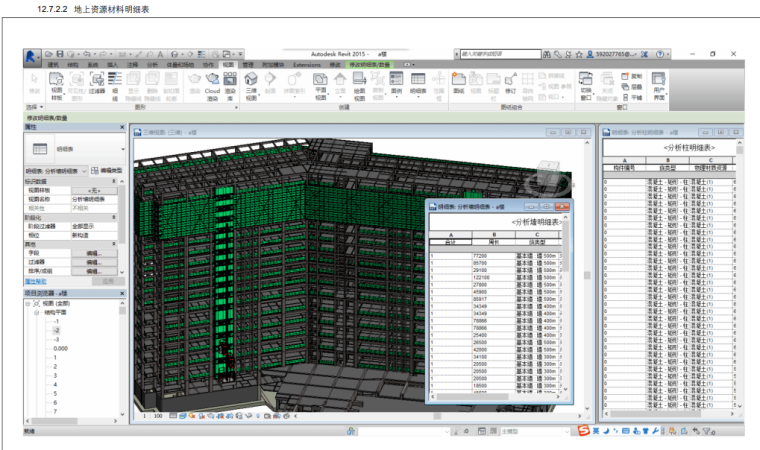
Task: Open the Revit application menu button
Action: click(33, 55)
